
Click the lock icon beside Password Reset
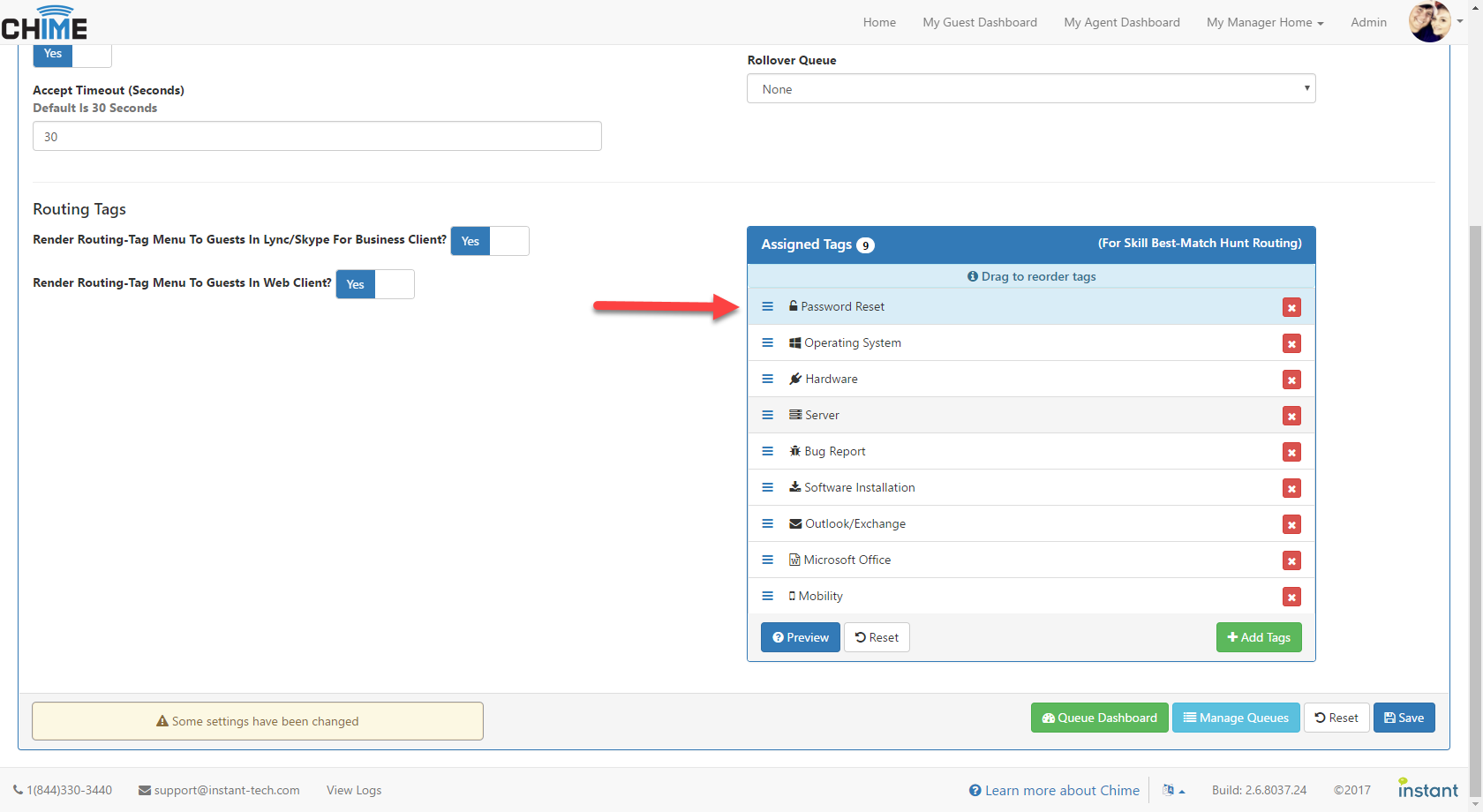[794, 305]
